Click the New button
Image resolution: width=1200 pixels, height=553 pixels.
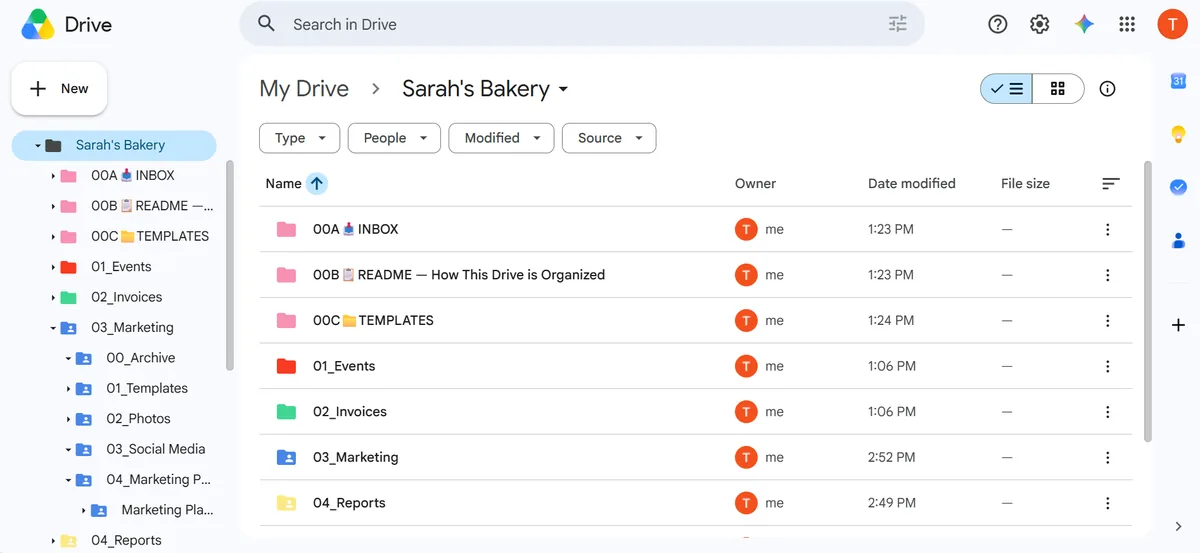click(59, 89)
